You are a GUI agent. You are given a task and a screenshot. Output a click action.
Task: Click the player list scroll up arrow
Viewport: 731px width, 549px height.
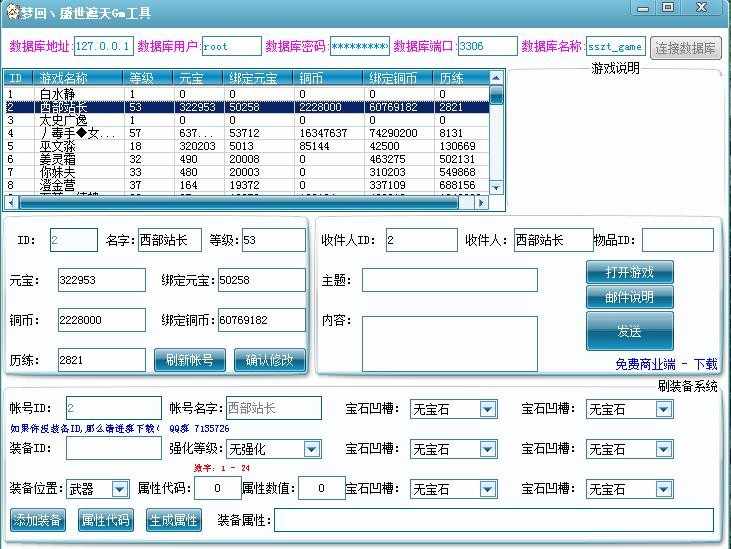click(496, 77)
